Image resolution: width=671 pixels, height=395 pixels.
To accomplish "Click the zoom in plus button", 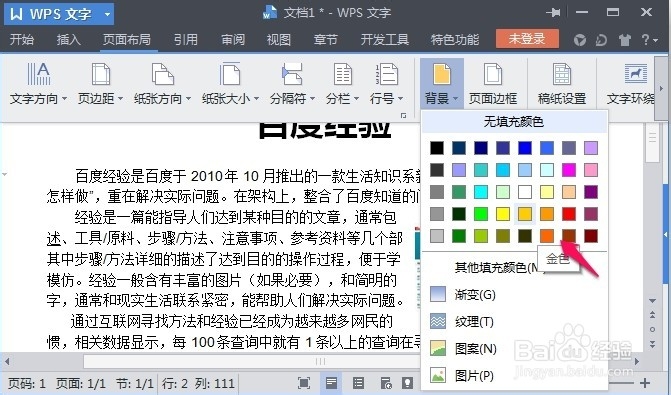I will pyautogui.click(x=644, y=383).
